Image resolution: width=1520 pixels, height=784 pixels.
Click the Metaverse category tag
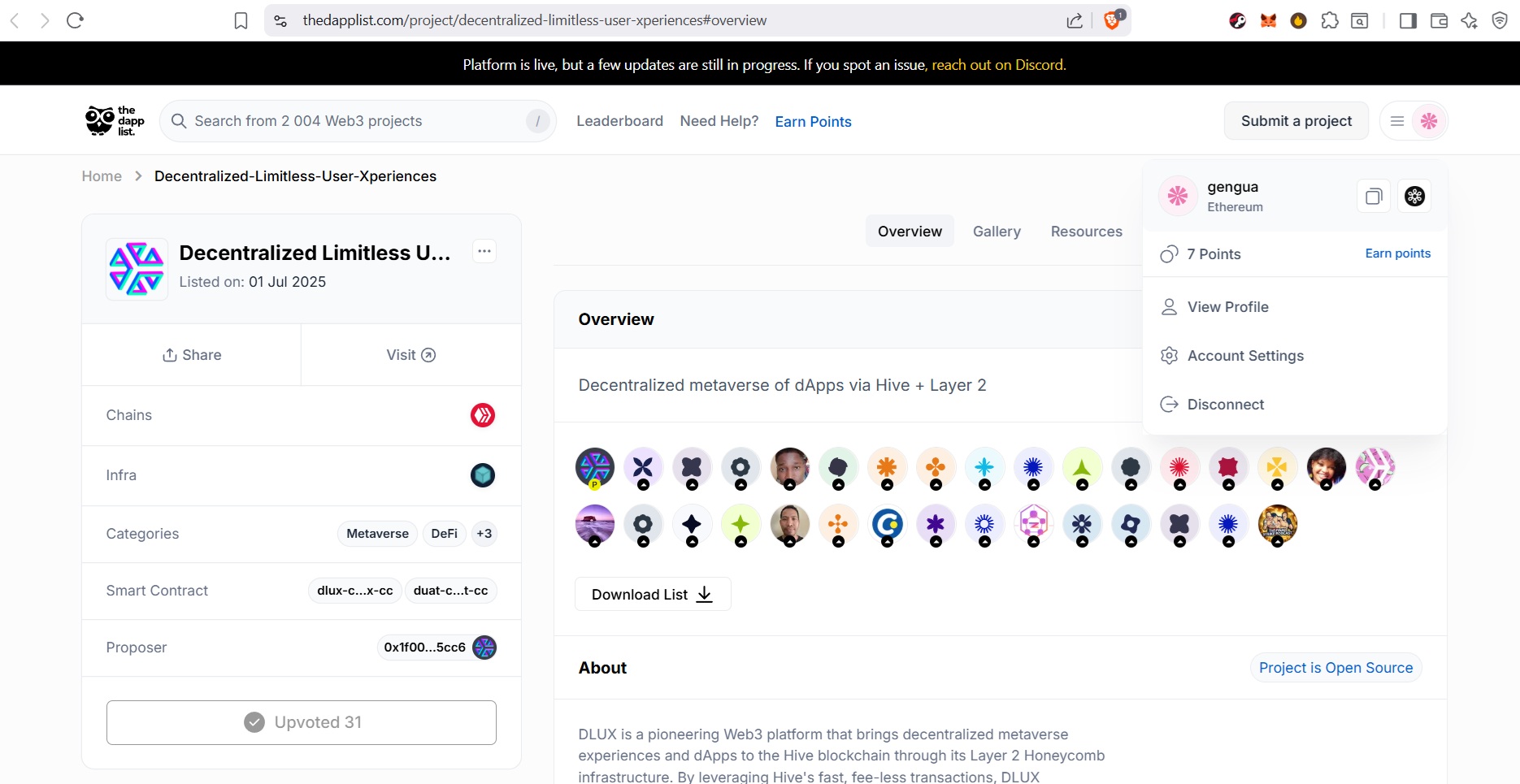[377, 534]
